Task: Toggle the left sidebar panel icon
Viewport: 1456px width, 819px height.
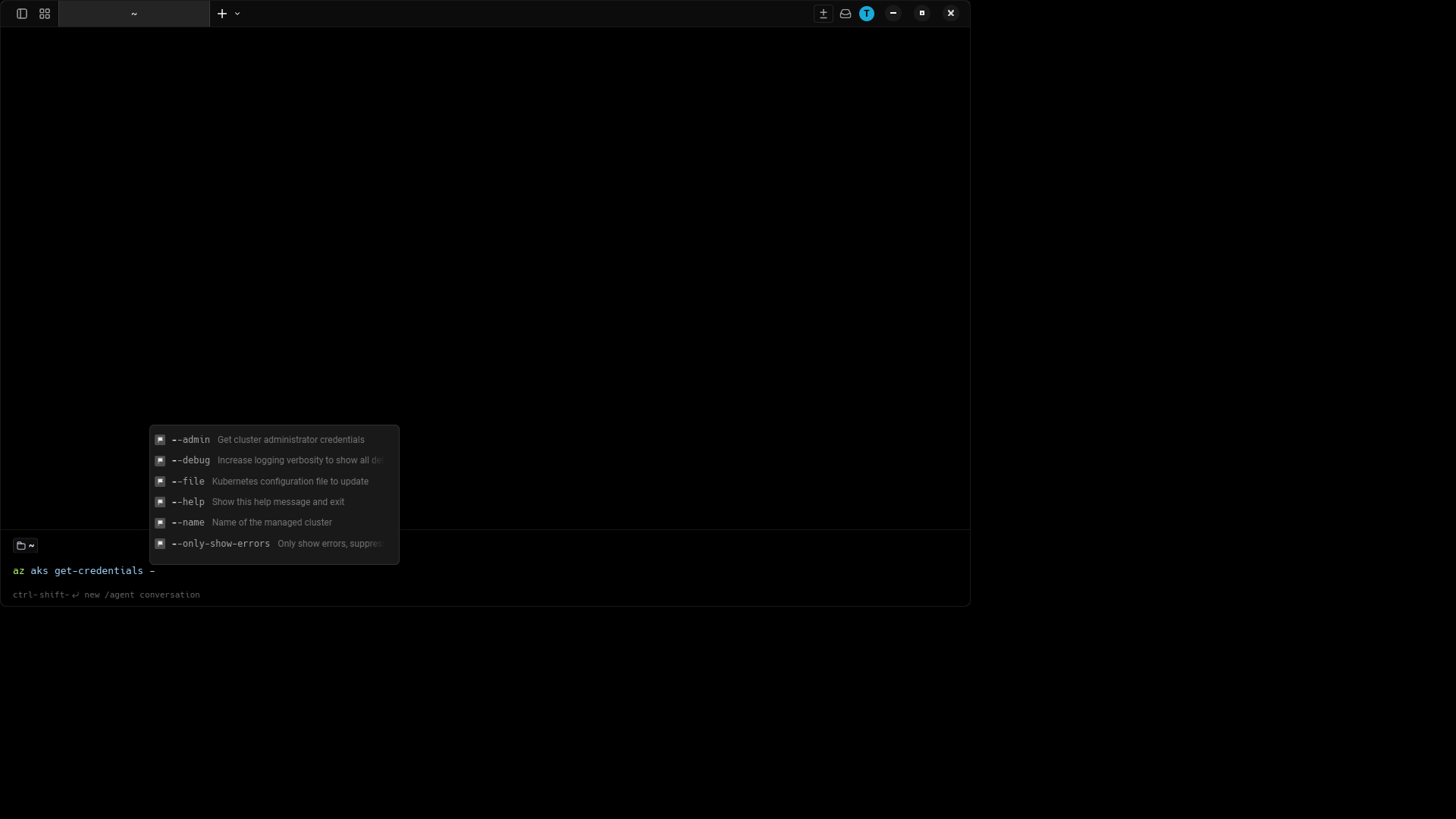Action: point(22,14)
